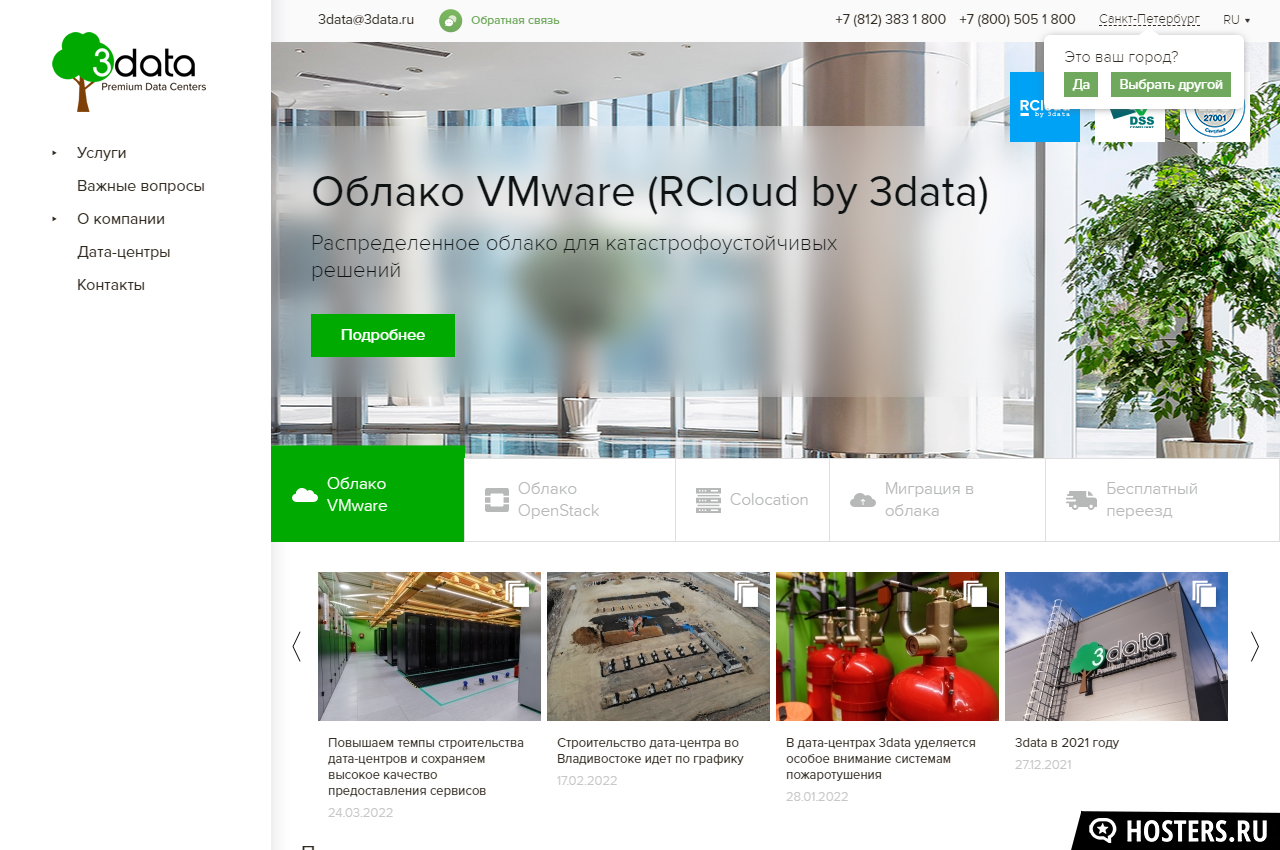Click the date 28.01.2022

pos(817,797)
